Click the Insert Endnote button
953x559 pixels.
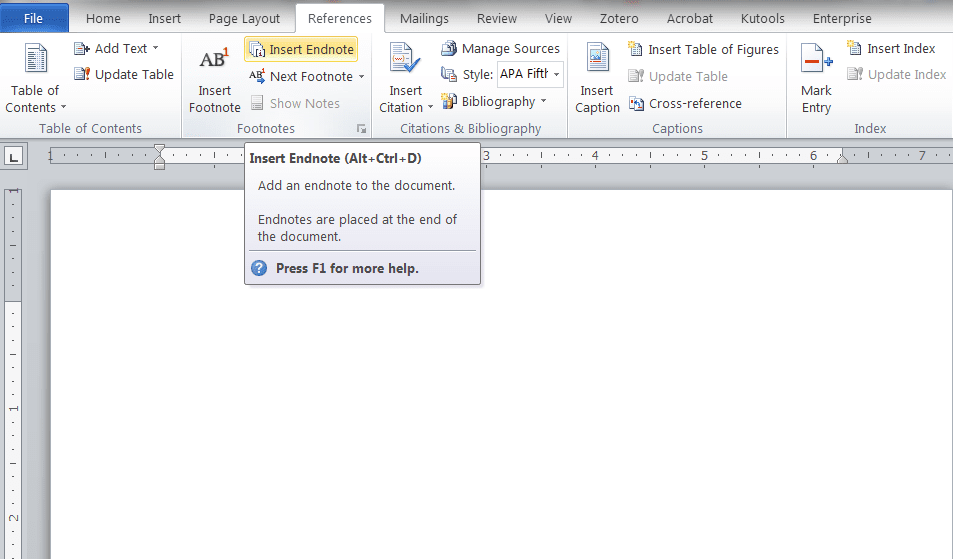point(301,49)
